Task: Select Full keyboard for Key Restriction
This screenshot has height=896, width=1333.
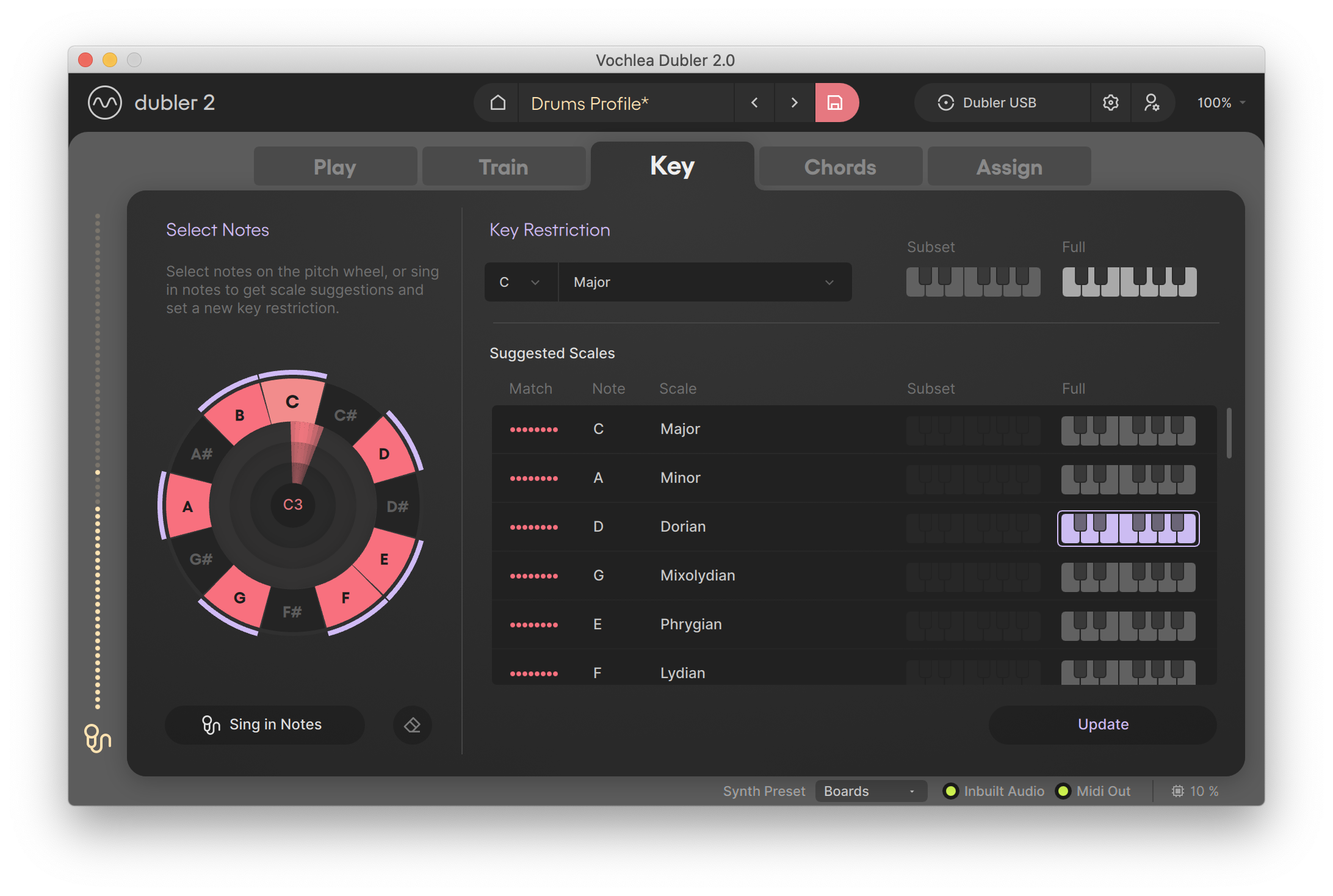Action: [x=1129, y=281]
